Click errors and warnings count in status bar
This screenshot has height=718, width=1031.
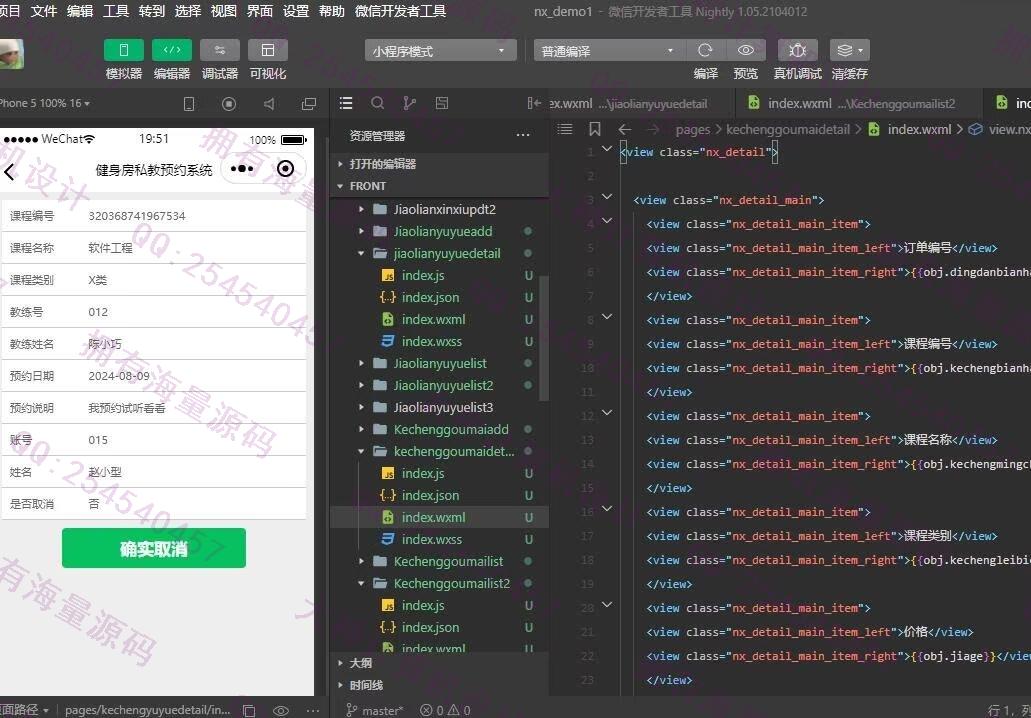click(x=446, y=710)
